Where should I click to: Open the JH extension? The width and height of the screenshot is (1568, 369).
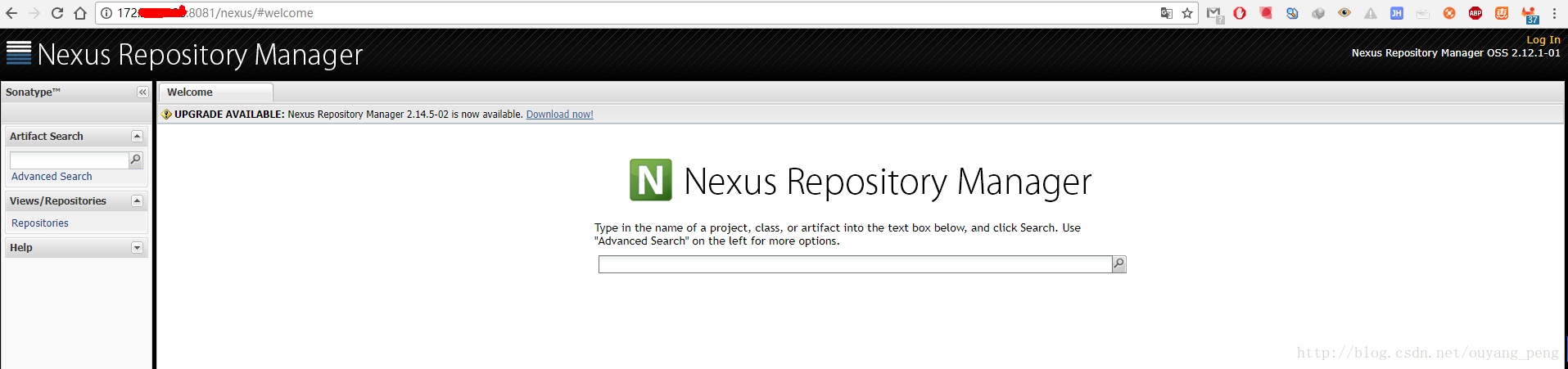(1397, 13)
